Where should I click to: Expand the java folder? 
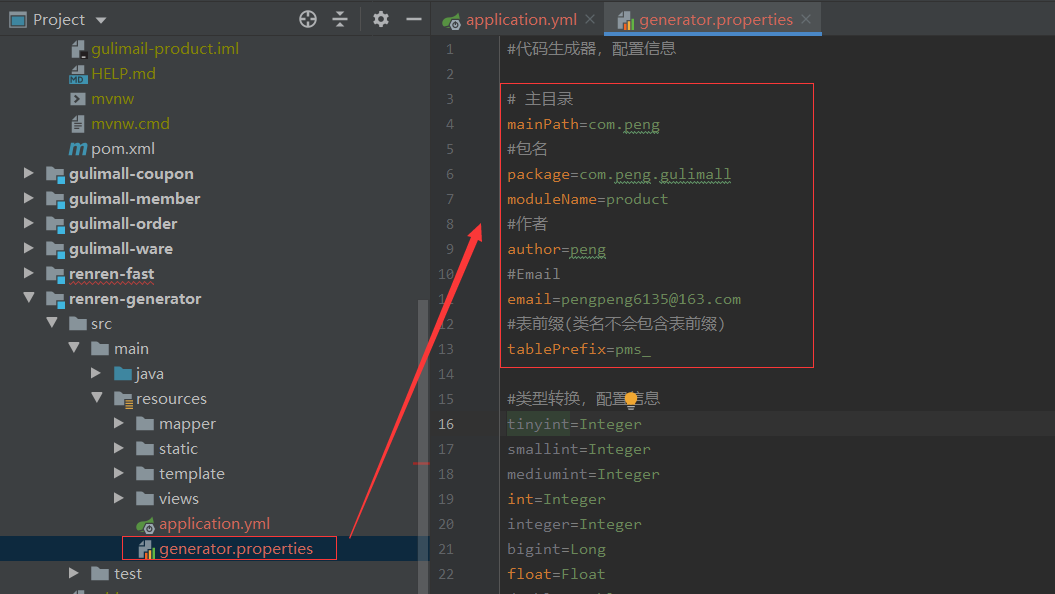pos(96,373)
